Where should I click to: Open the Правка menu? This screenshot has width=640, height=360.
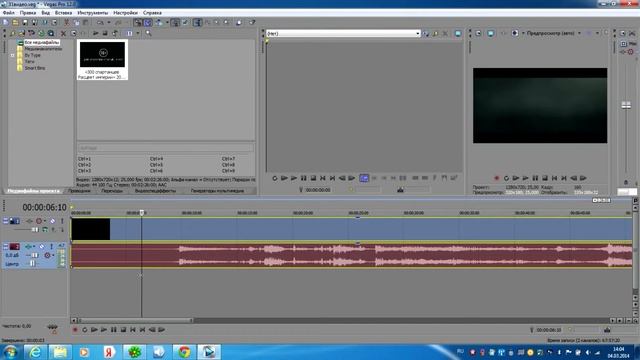click(28, 13)
